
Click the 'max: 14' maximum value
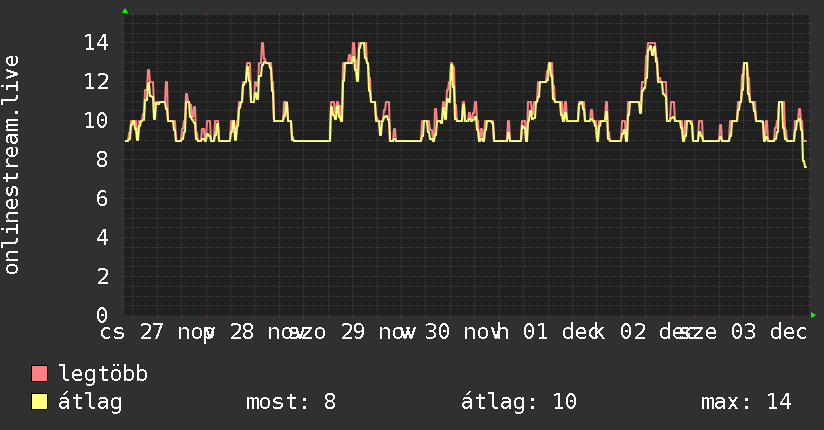click(746, 402)
